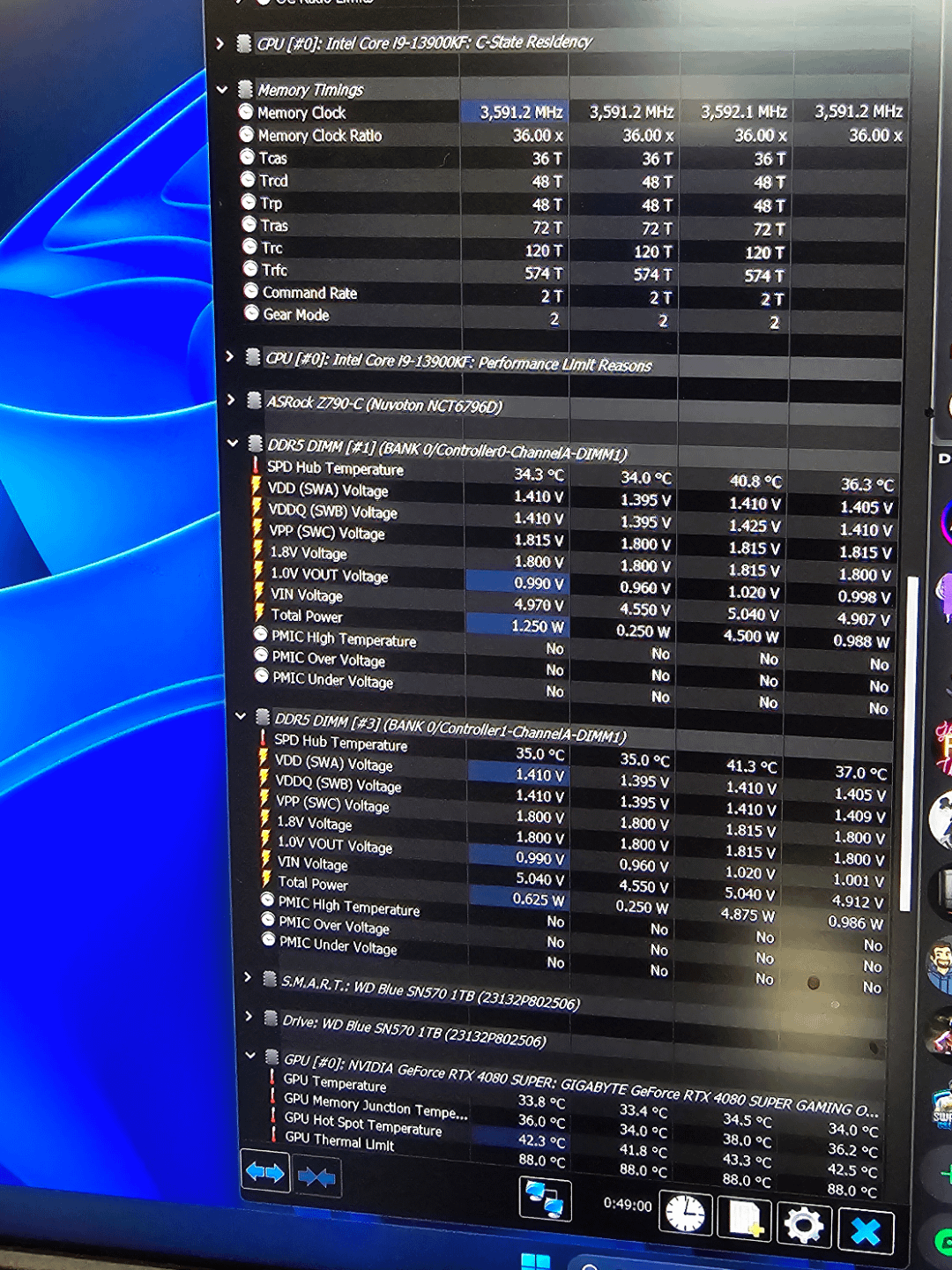Open sensor settings gear icon
Viewport: 952px width, 1270px height.
click(802, 1225)
